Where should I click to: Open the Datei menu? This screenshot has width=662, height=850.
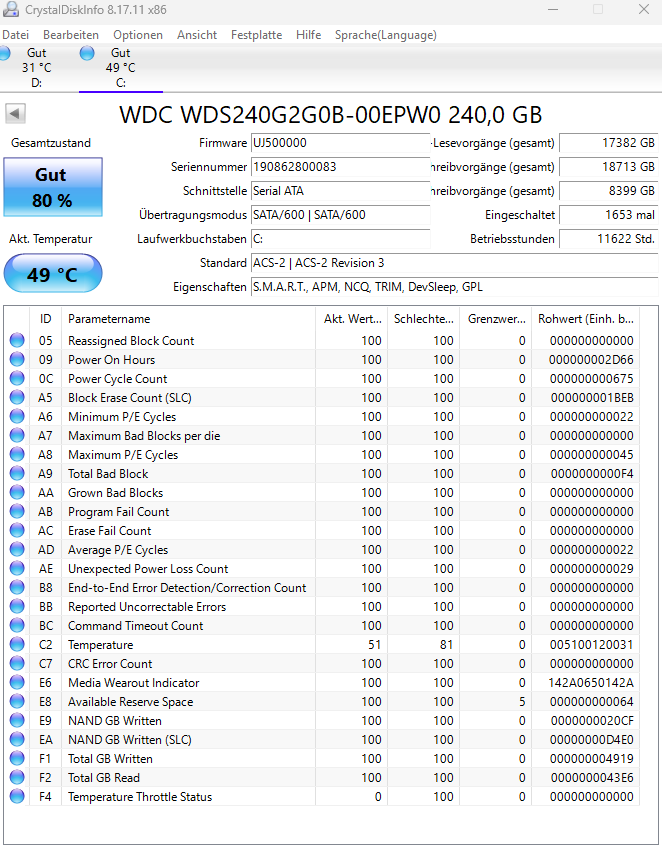tap(15, 35)
